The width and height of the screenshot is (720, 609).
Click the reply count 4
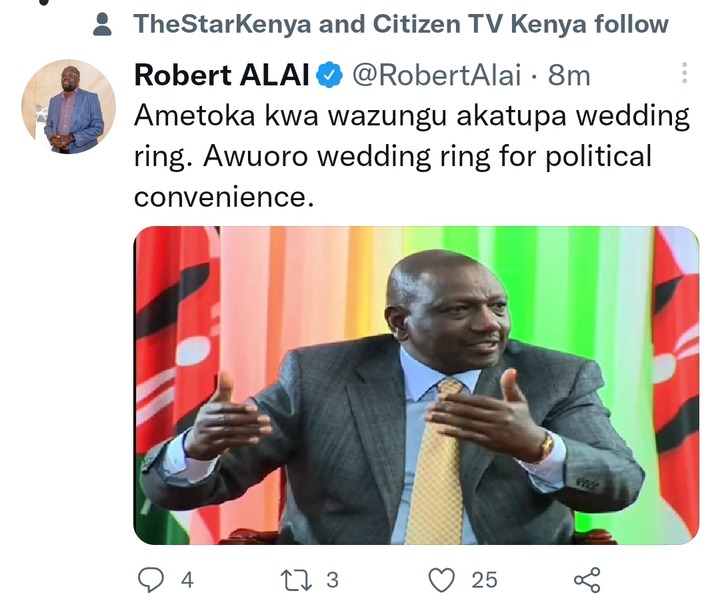pos(187,580)
